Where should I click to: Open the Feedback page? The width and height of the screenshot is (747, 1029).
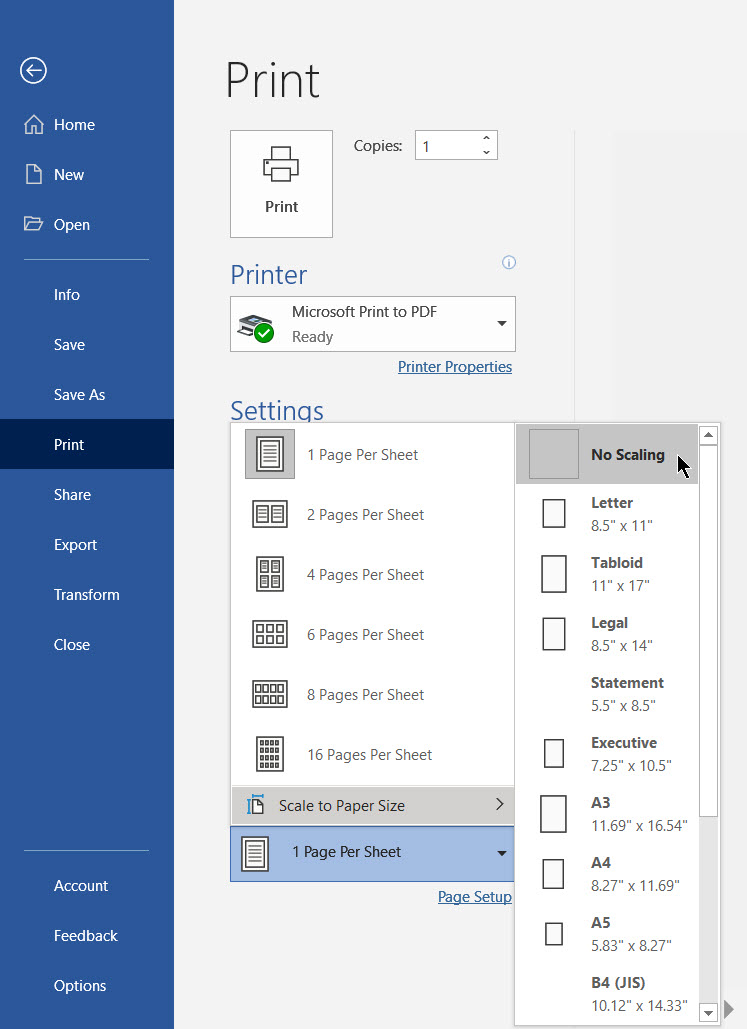pyautogui.click(x=87, y=935)
